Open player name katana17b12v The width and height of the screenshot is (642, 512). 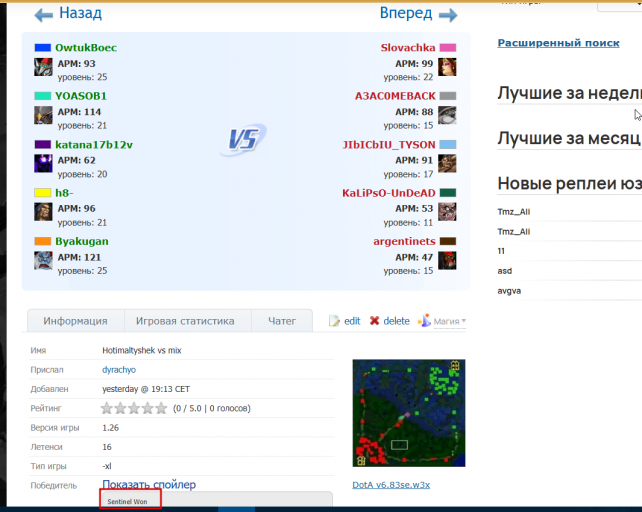(x=94, y=145)
